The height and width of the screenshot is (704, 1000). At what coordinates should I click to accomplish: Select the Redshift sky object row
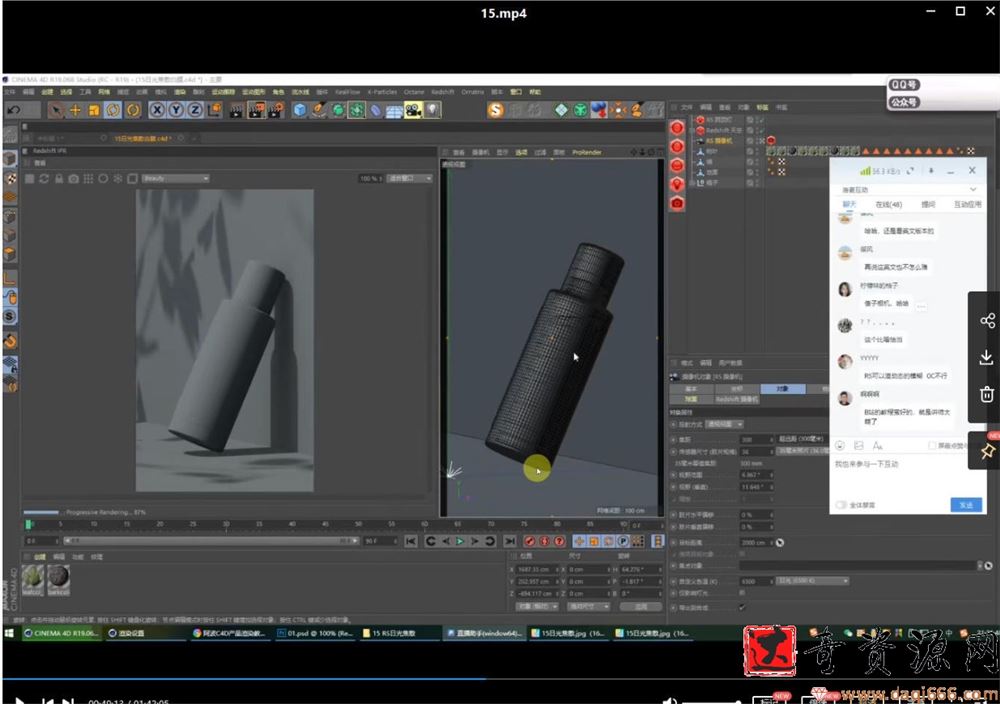coord(723,130)
